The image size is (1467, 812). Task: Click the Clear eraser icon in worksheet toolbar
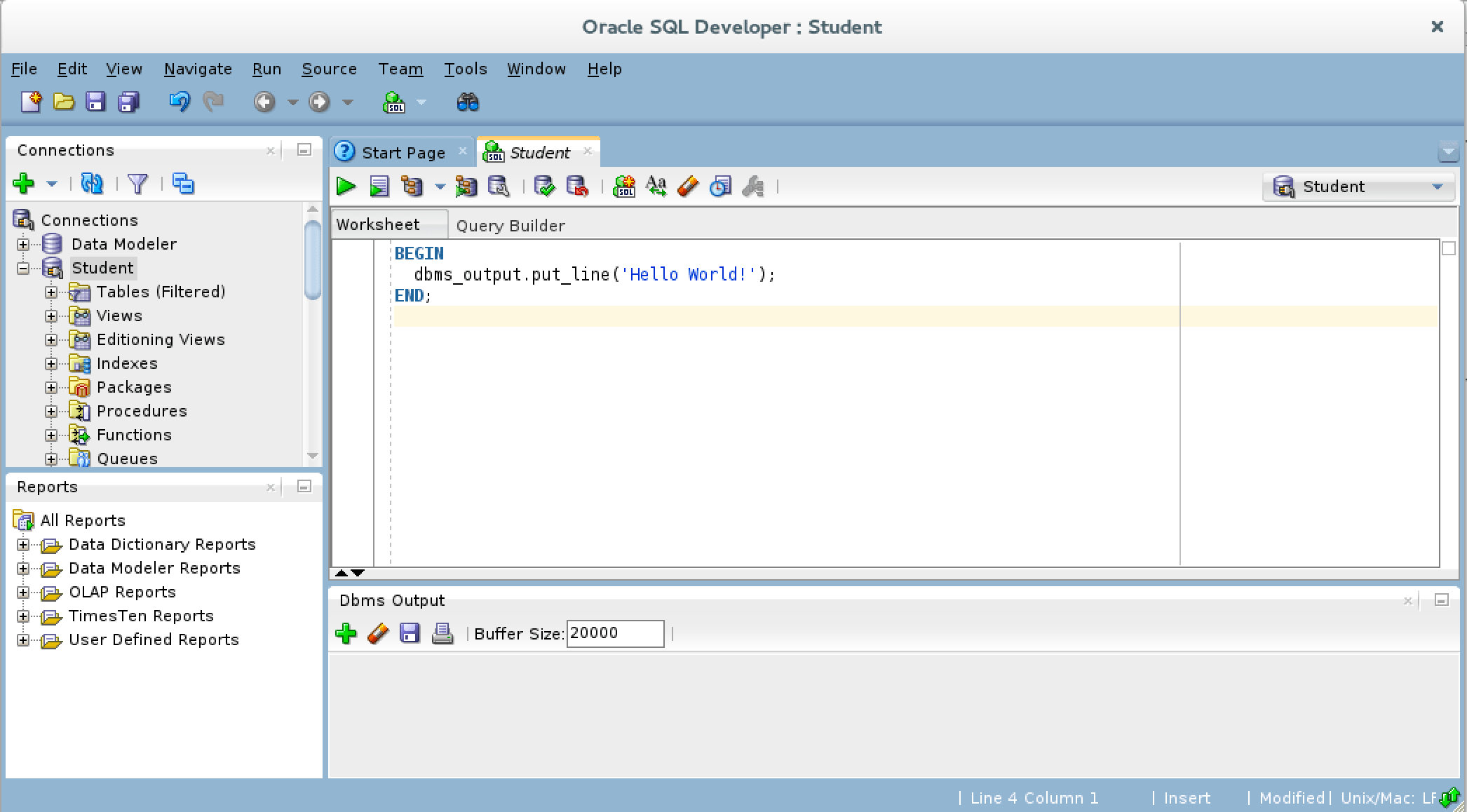(688, 187)
